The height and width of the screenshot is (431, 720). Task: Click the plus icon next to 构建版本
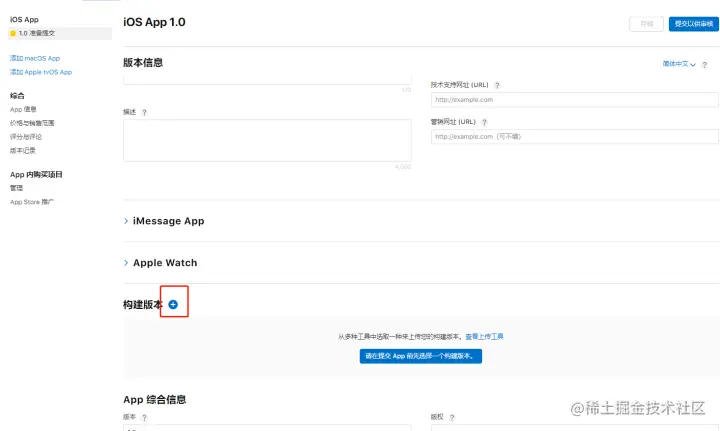[173, 304]
